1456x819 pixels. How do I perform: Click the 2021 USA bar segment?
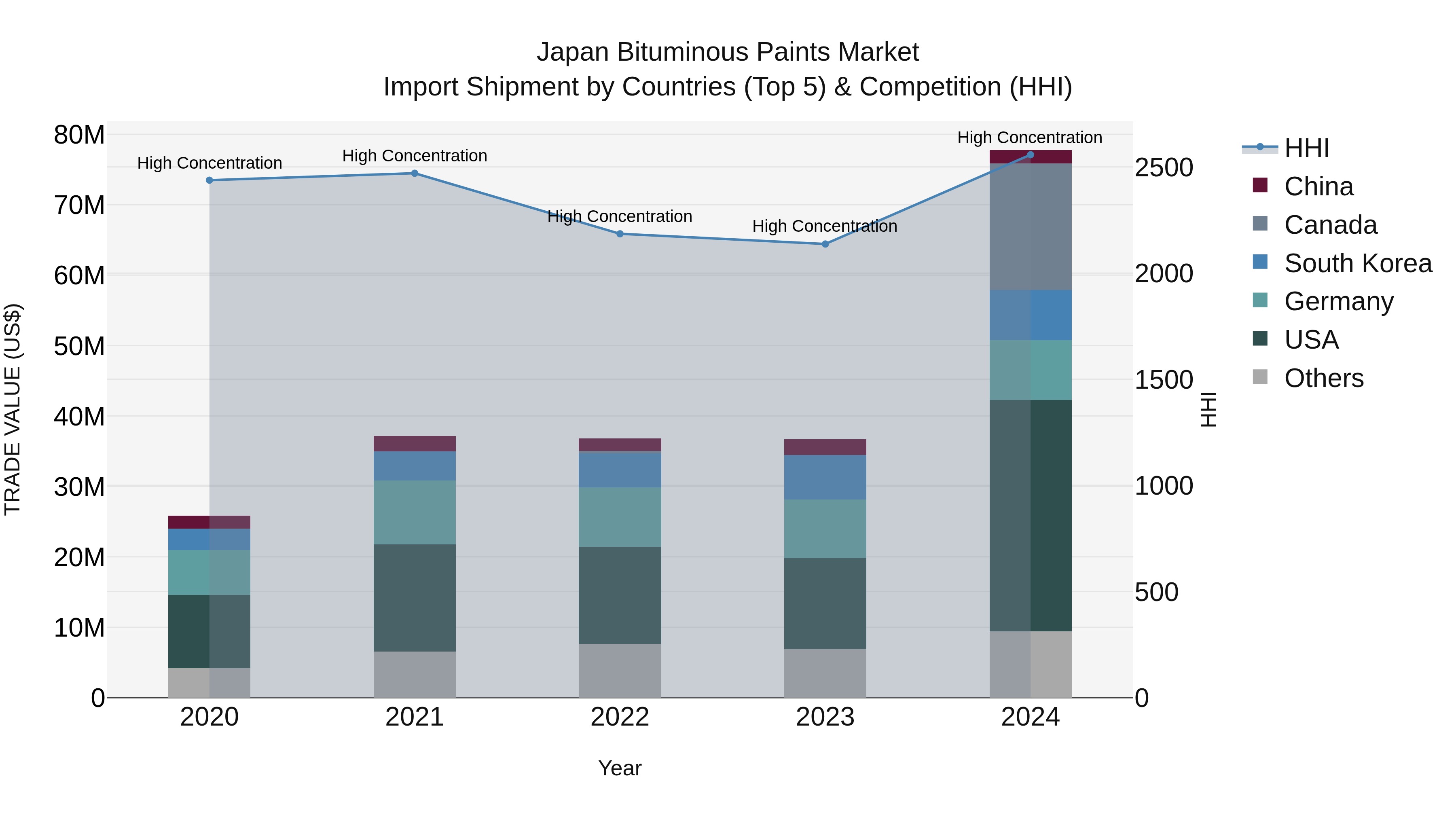click(414, 598)
